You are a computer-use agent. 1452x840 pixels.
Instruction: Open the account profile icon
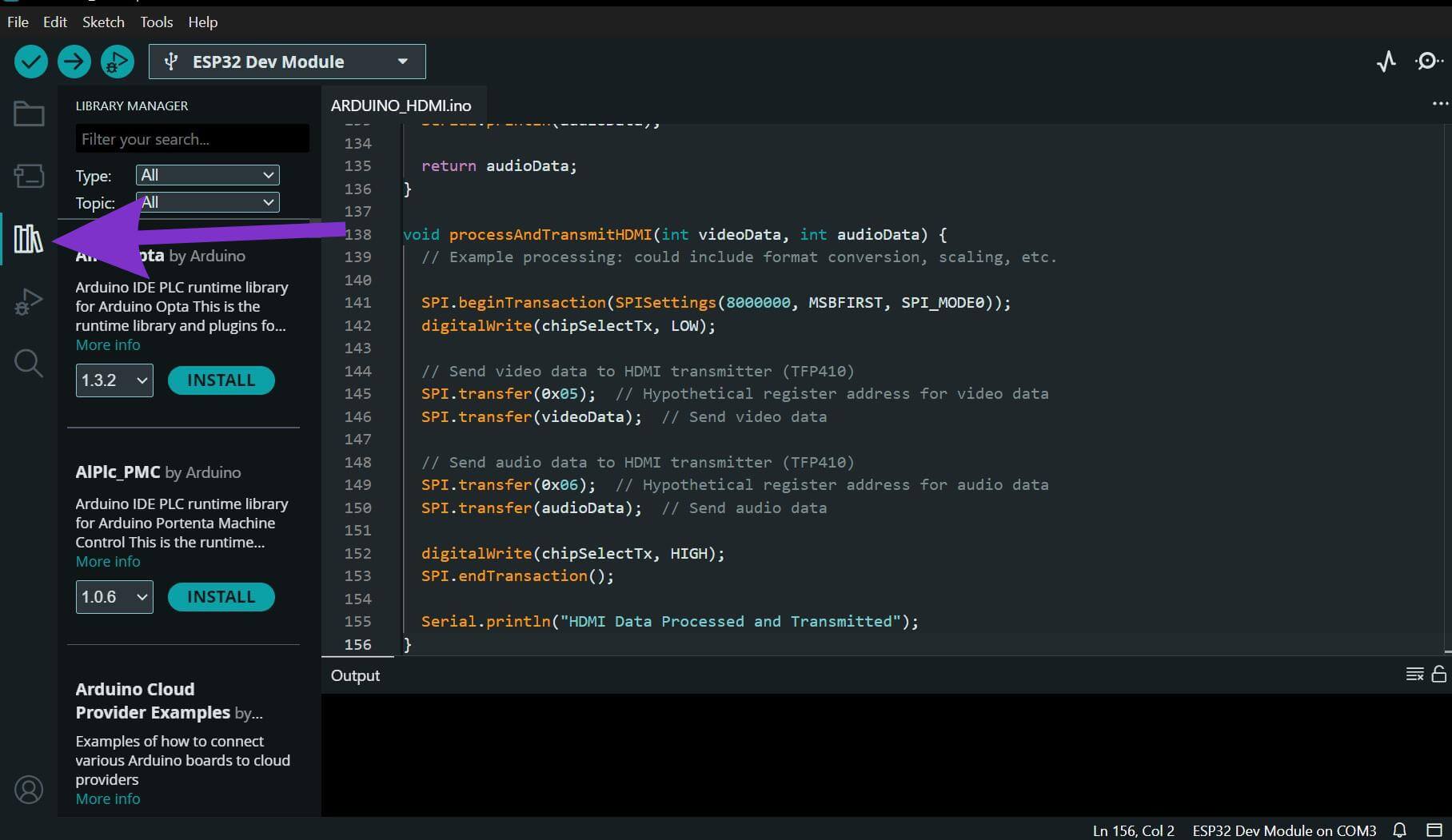tap(29, 790)
